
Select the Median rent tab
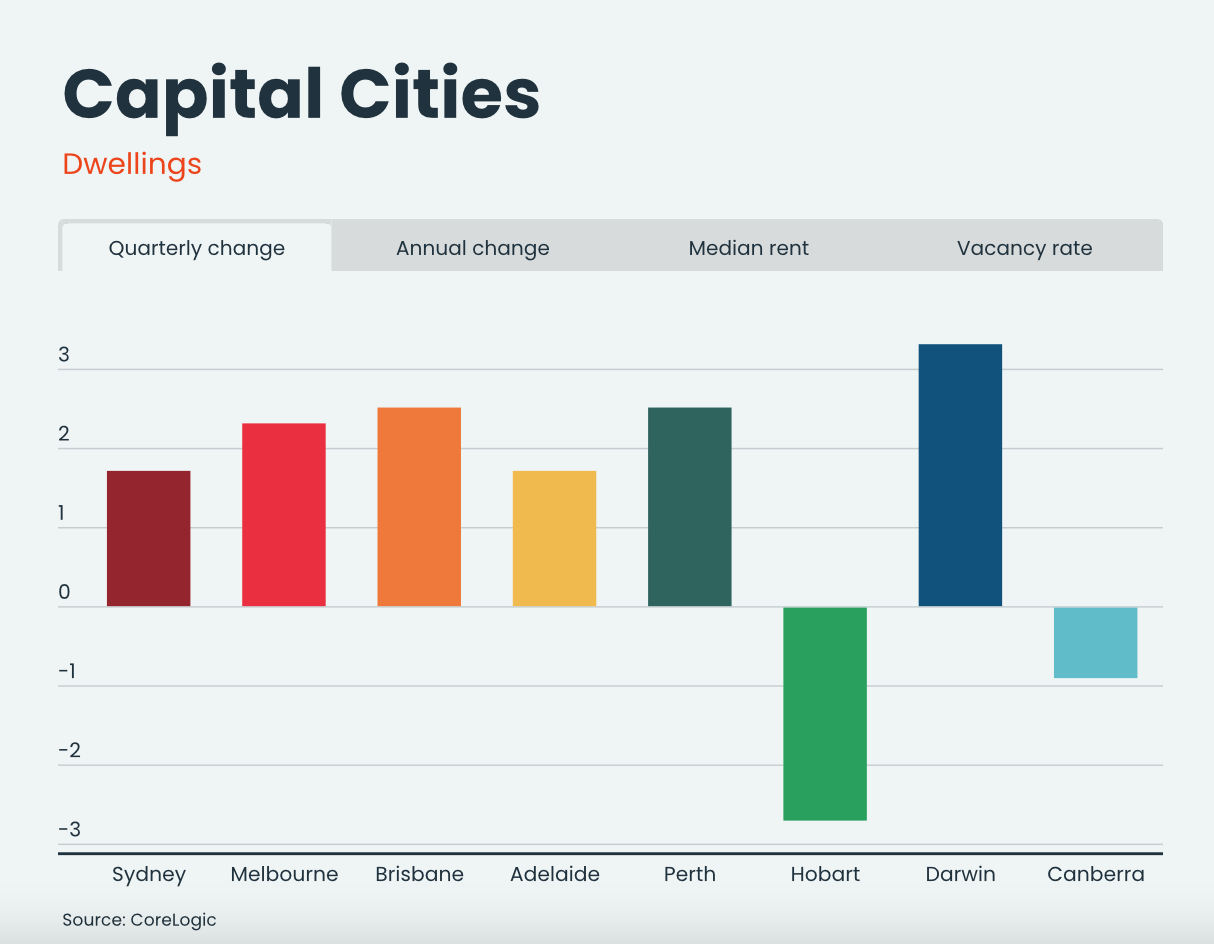click(748, 249)
